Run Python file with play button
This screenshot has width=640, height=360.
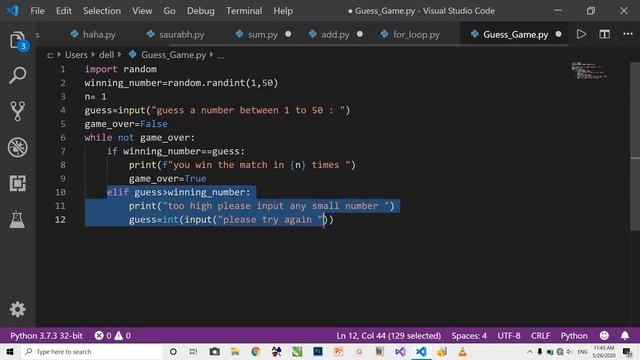(581, 34)
